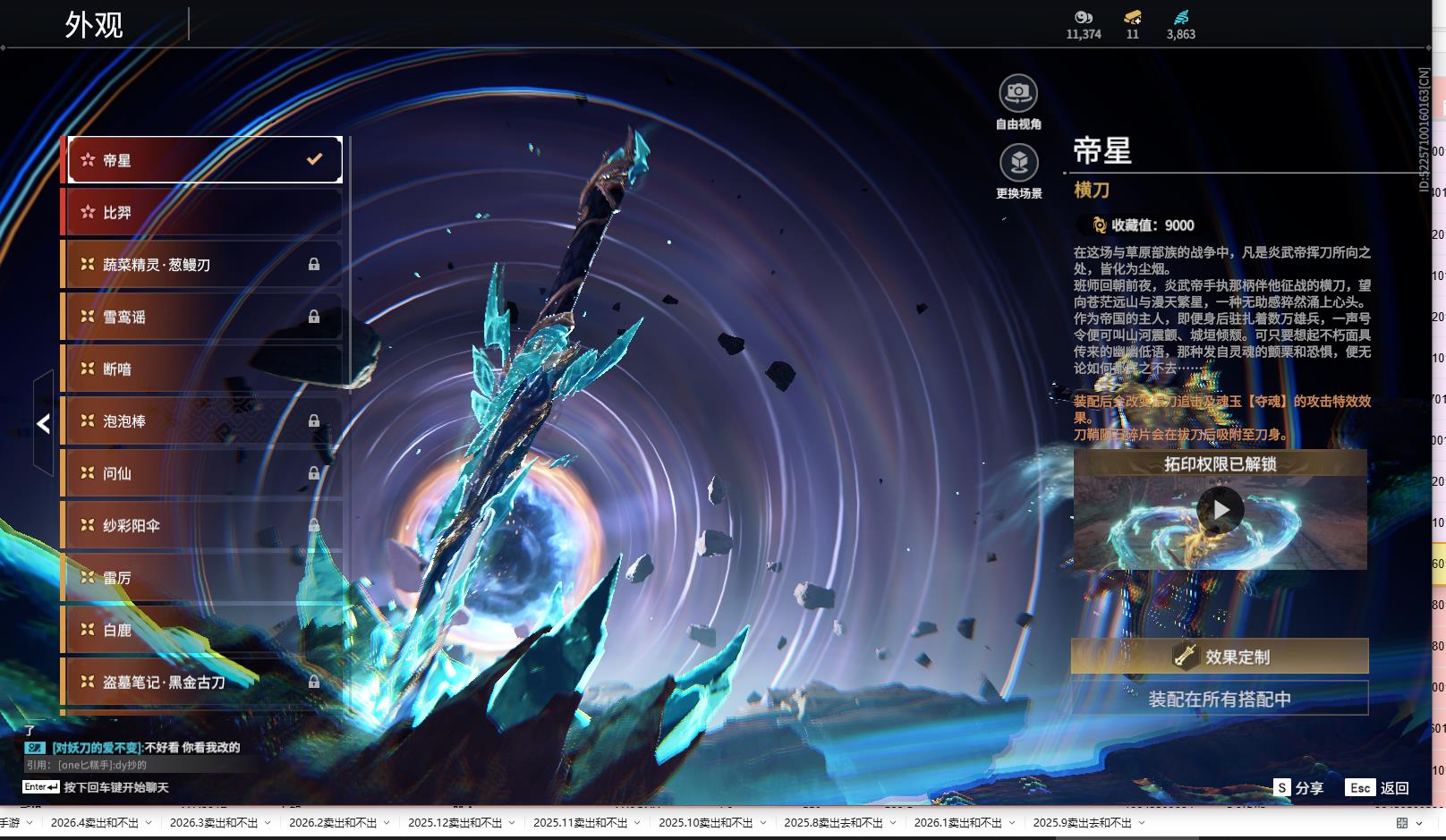Play the skin effect preview video
This screenshot has width=1446, height=840.
click(x=1220, y=510)
